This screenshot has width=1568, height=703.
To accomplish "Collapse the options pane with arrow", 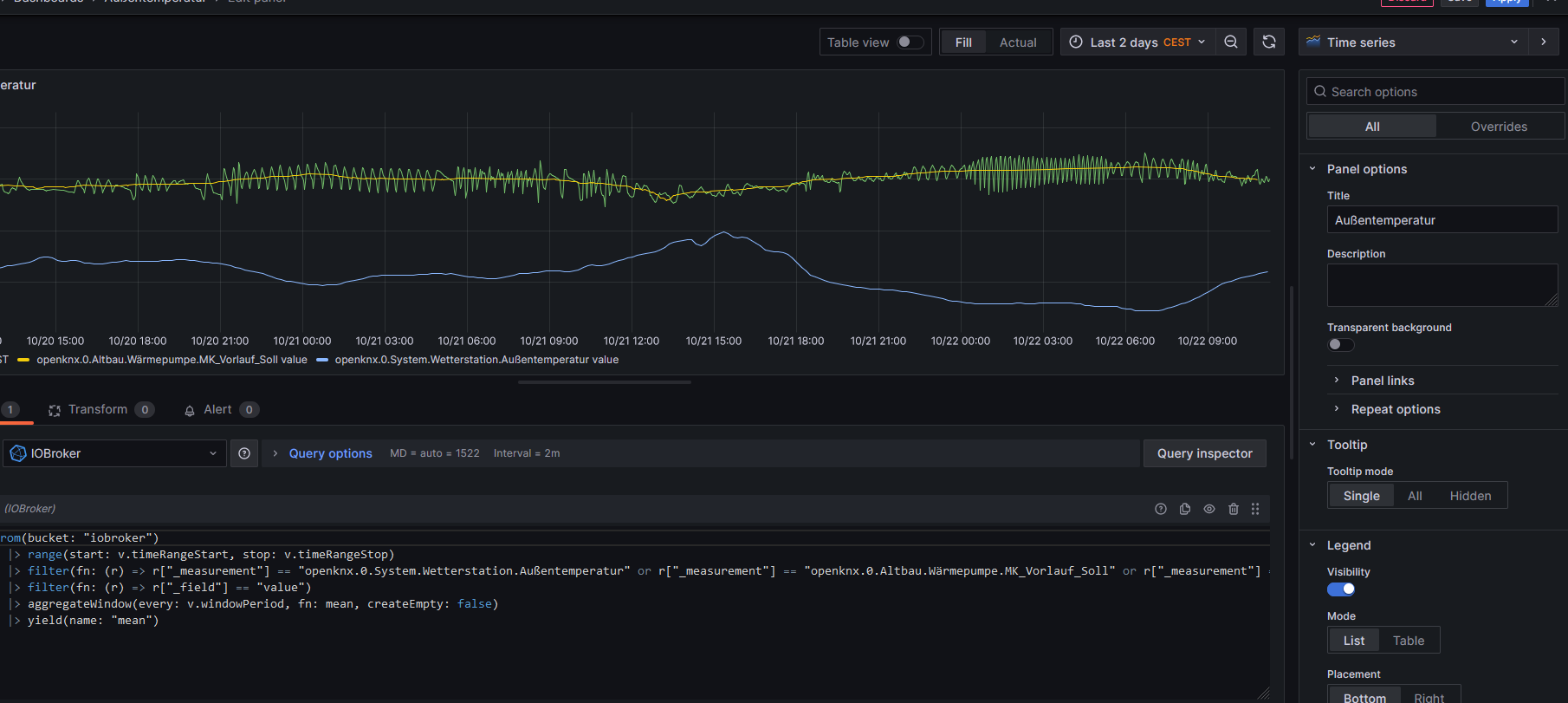I will click(x=1543, y=42).
